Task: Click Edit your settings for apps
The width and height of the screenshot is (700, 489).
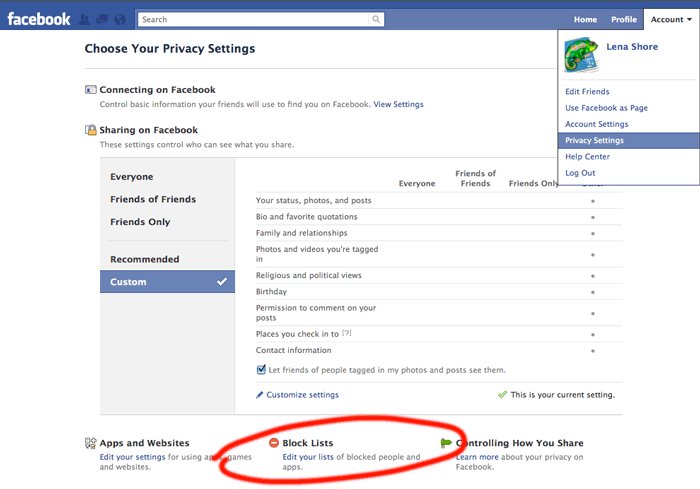Action: pos(132,457)
